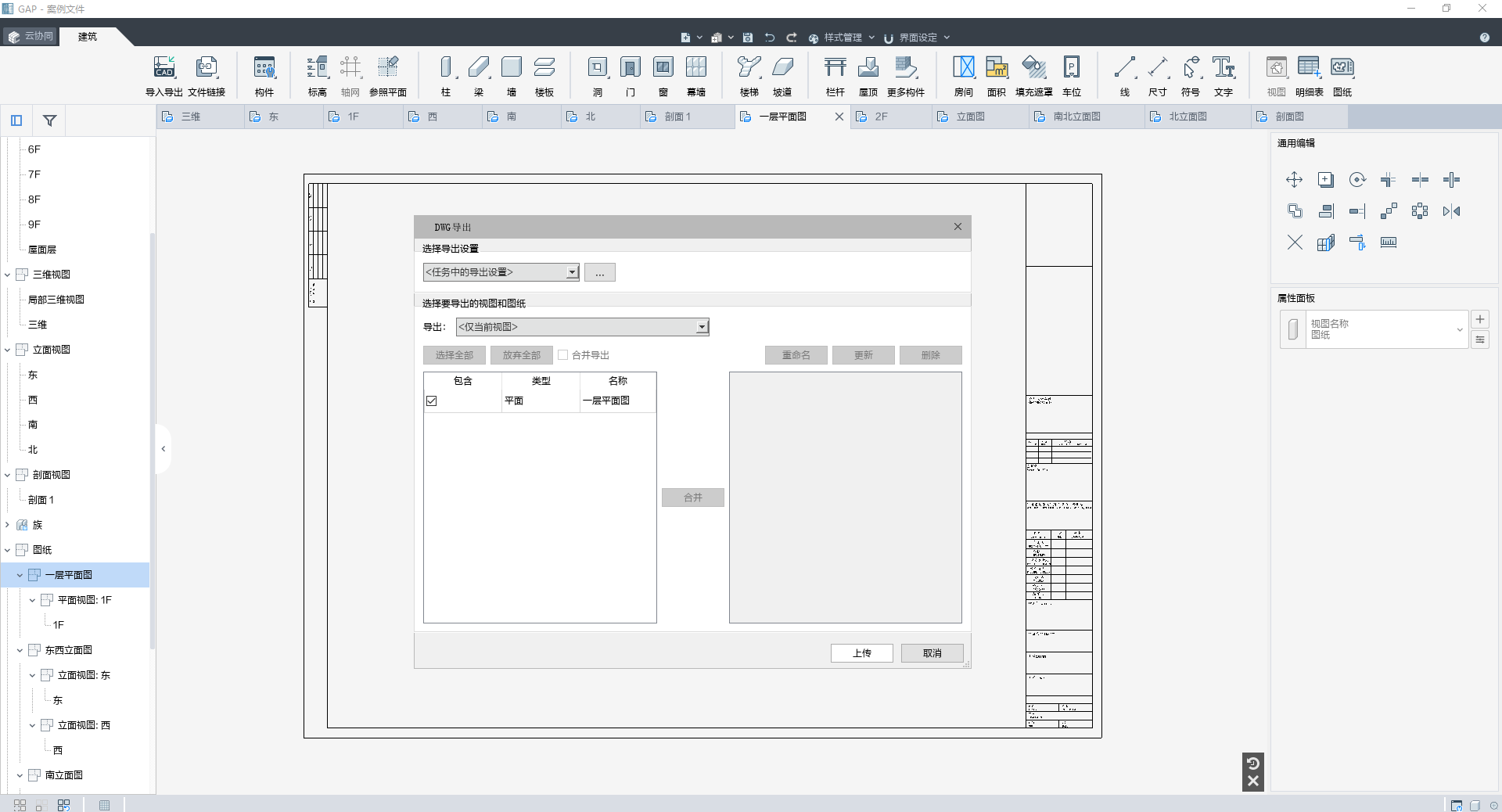This screenshot has height=812, width=1502.
Task: Uncheck the 一层平面图 include checkbox
Action: [431, 401]
